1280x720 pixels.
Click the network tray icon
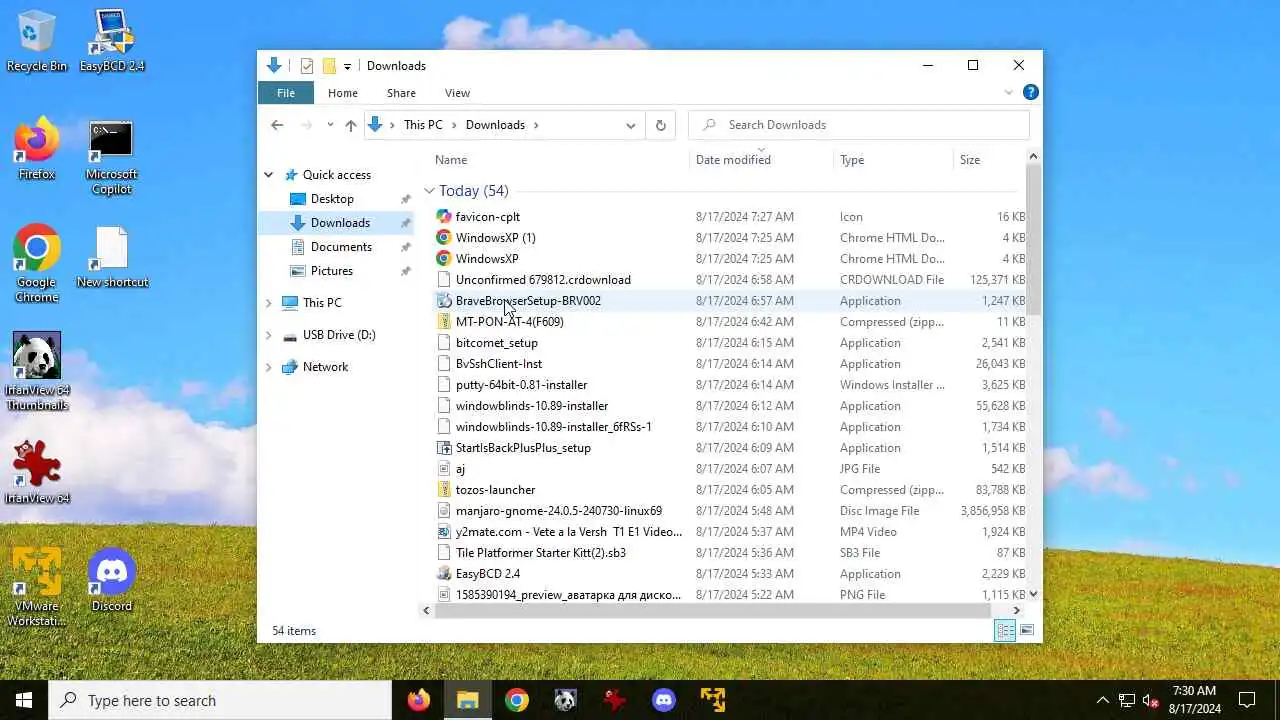click(x=1126, y=700)
